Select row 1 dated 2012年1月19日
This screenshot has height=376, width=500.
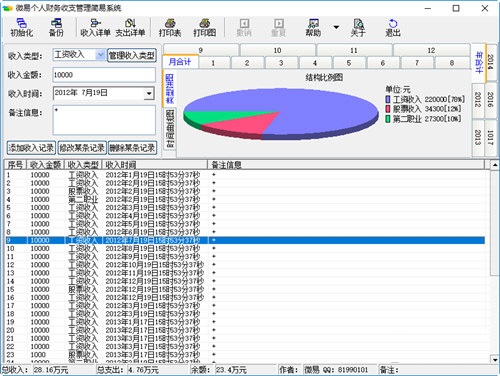point(245,175)
